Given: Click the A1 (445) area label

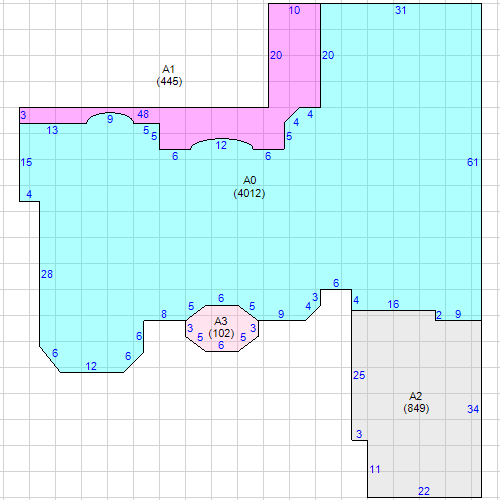Looking at the screenshot, I should pyautogui.click(x=169, y=75).
